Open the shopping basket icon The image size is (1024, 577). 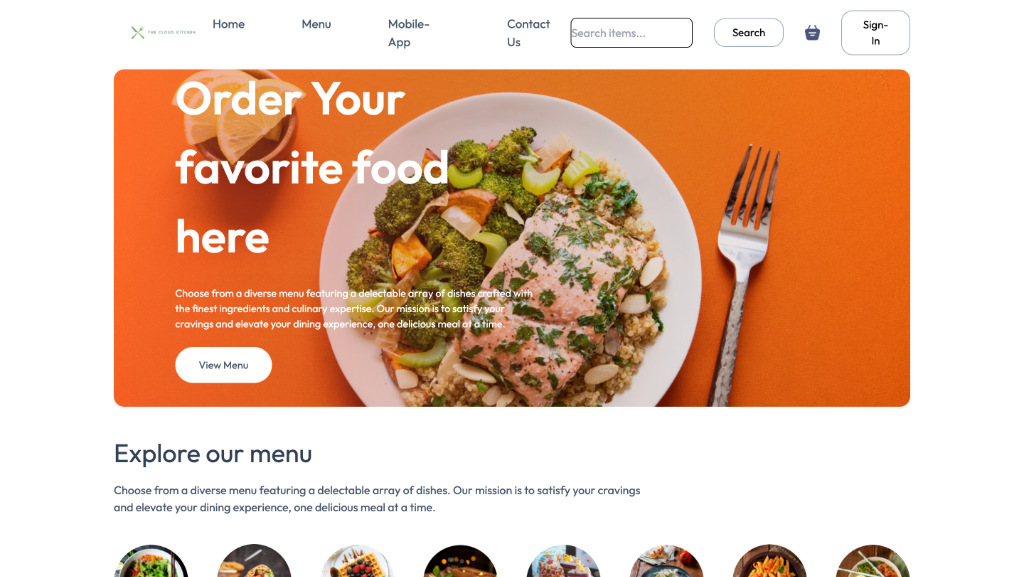point(812,33)
